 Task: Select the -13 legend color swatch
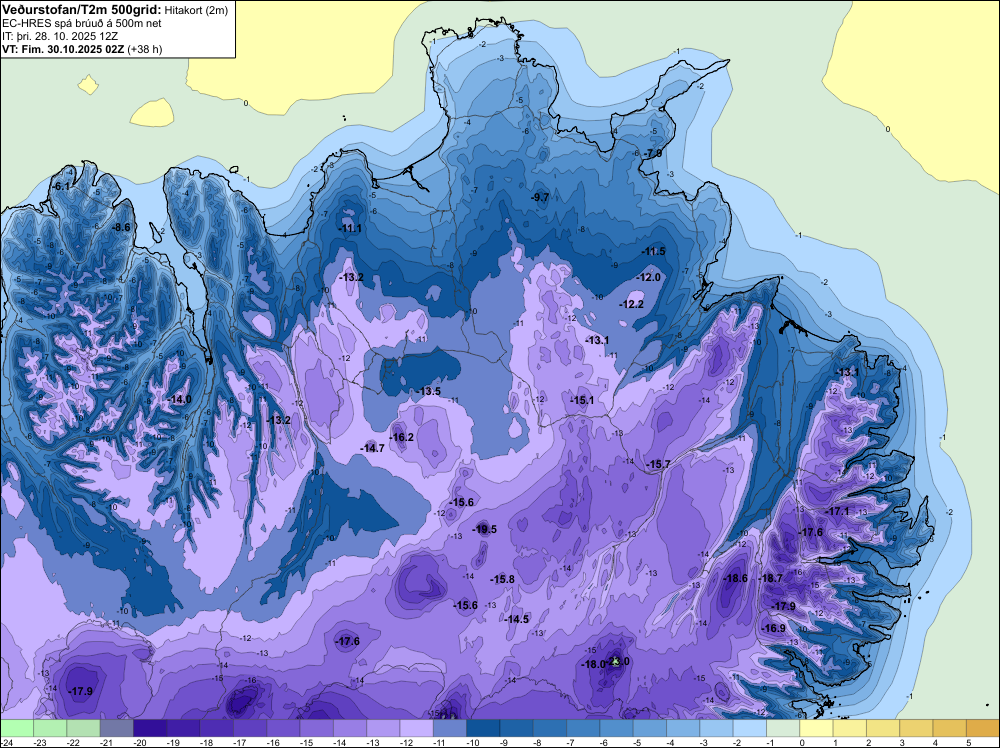pos(383,728)
